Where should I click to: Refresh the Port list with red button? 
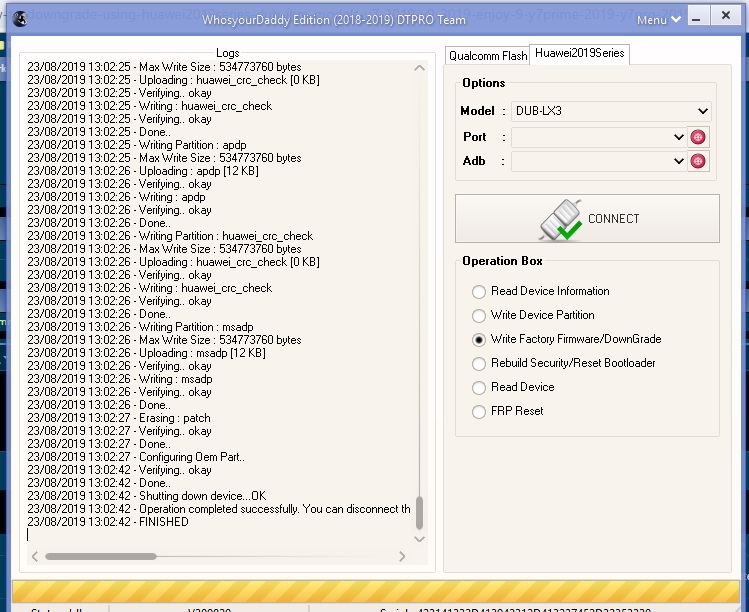(x=698, y=137)
